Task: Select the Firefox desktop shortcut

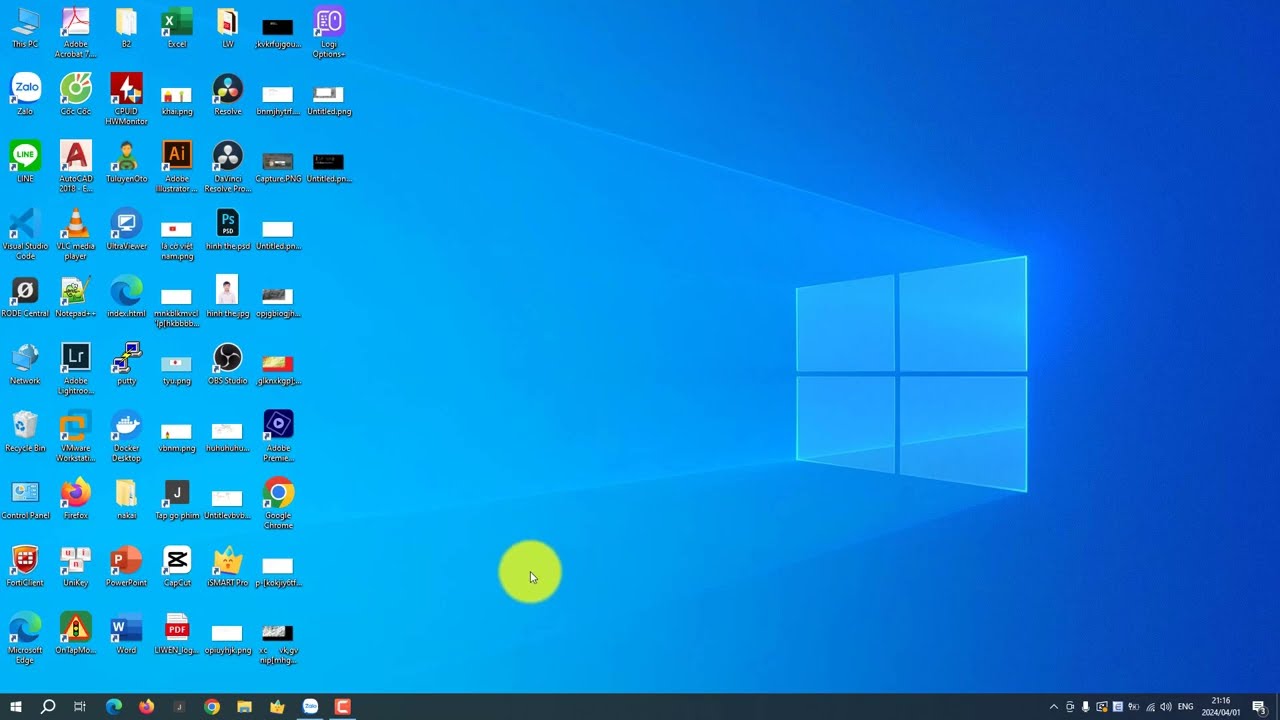Action: click(x=76, y=499)
